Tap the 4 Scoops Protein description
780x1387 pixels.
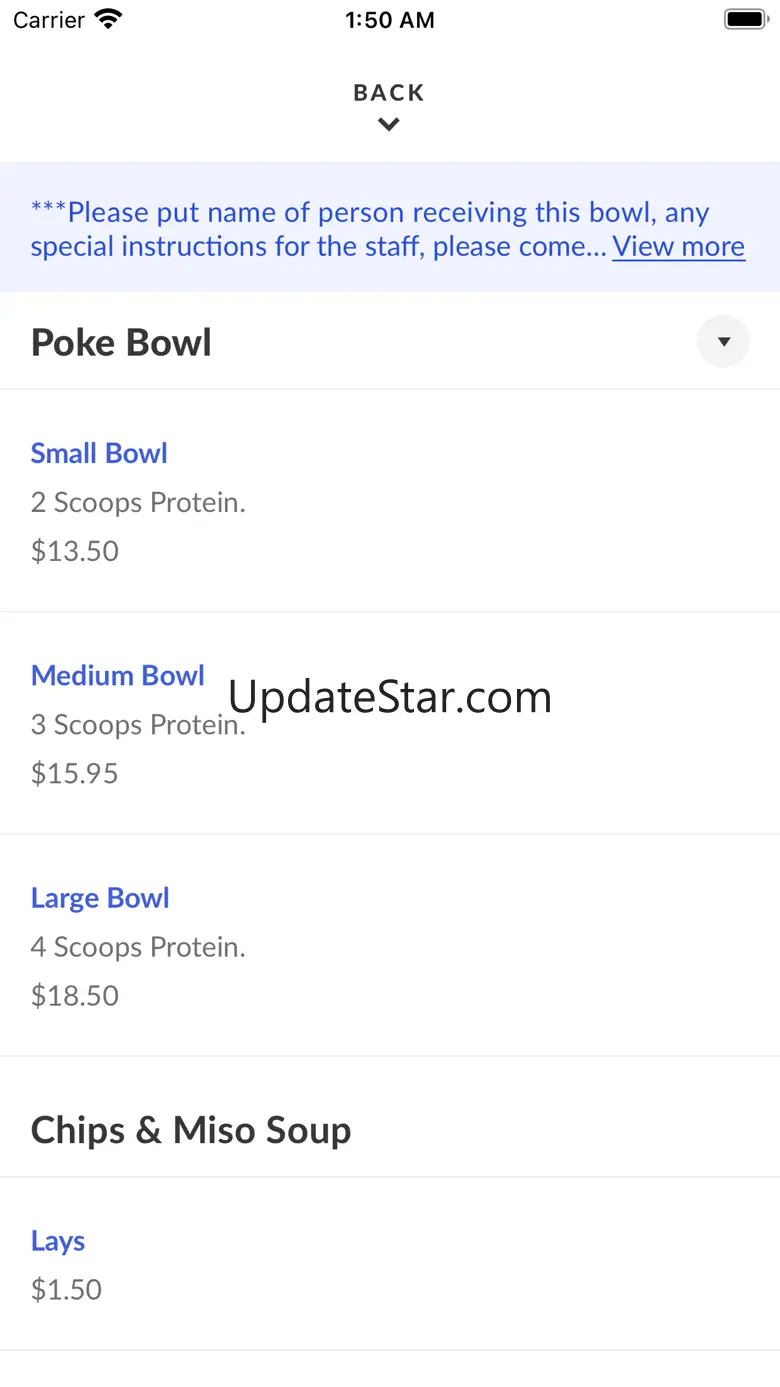click(138, 946)
